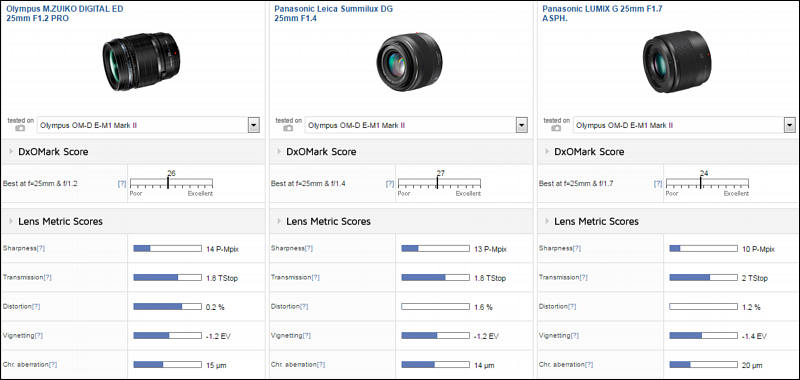The width and height of the screenshot is (800, 380).
Task: Click Sharpness [?] help for Olympus F1.2 lens
Action: (x=41, y=248)
